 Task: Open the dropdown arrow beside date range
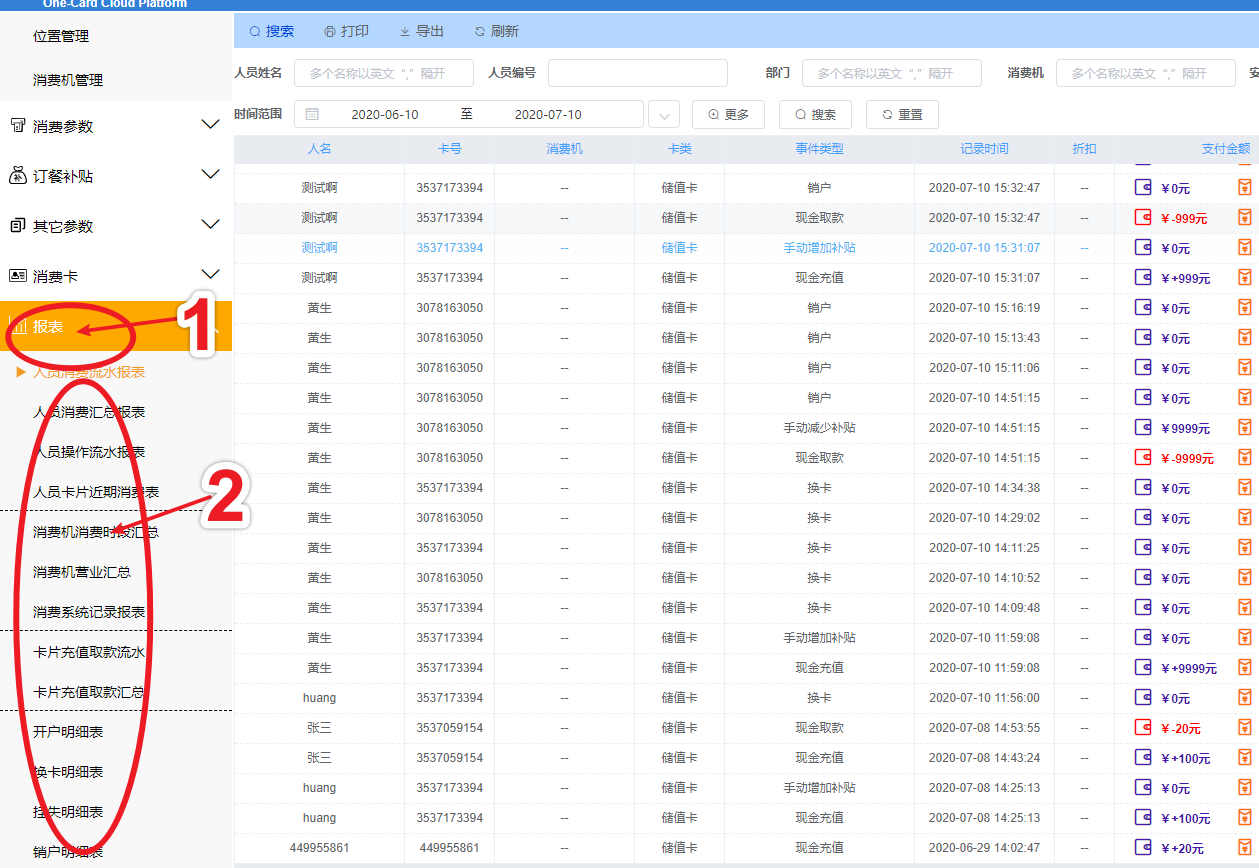664,115
